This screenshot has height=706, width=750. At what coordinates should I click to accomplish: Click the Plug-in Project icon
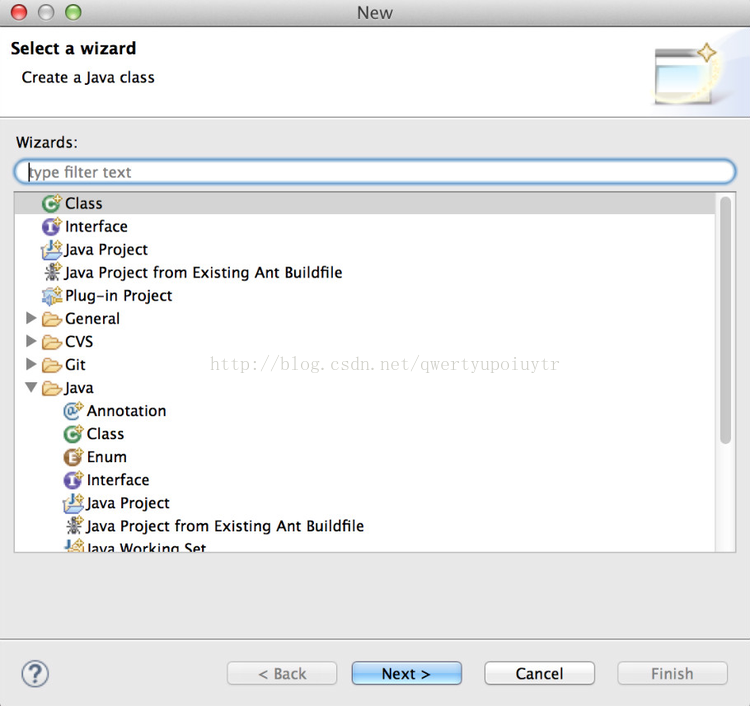point(52,296)
